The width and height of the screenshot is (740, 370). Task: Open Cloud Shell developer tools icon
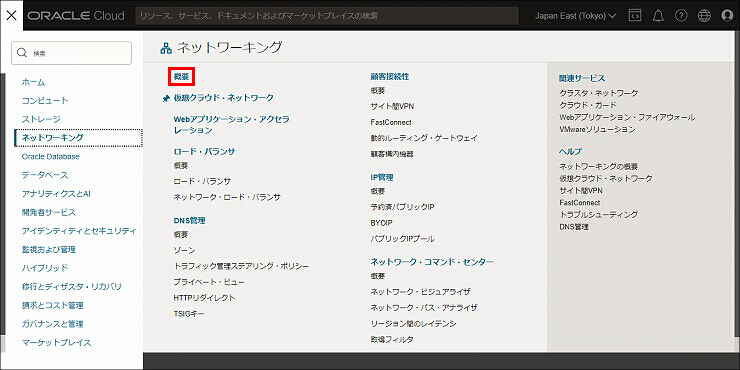tap(635, 16)
